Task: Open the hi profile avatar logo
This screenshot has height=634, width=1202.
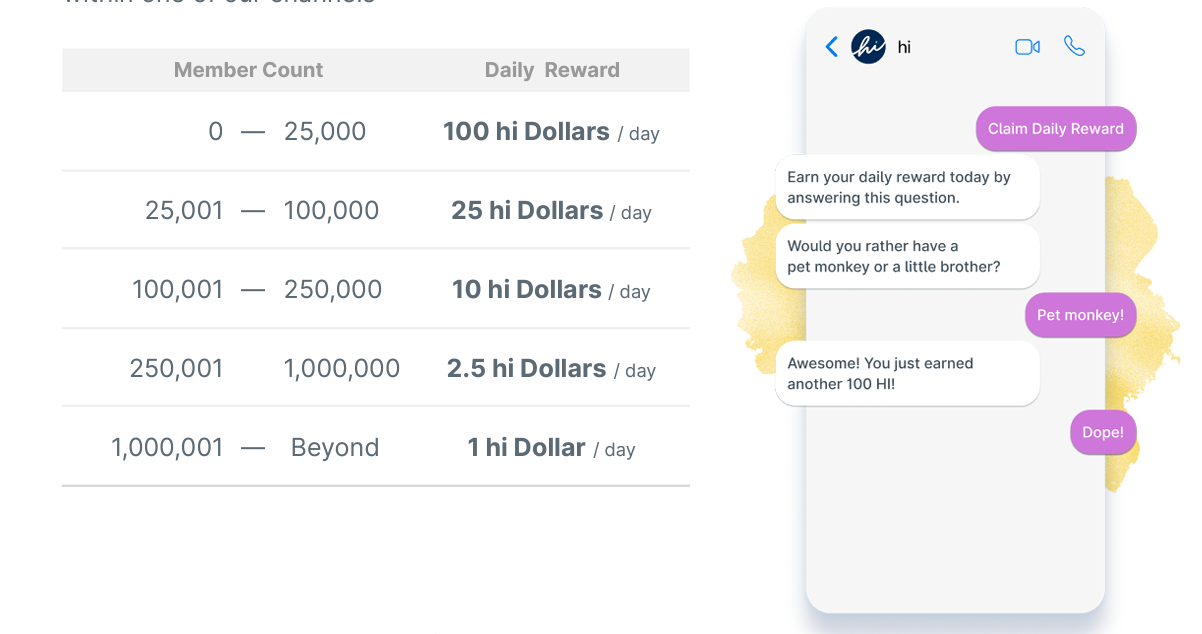Action: [x=868, y=47]
